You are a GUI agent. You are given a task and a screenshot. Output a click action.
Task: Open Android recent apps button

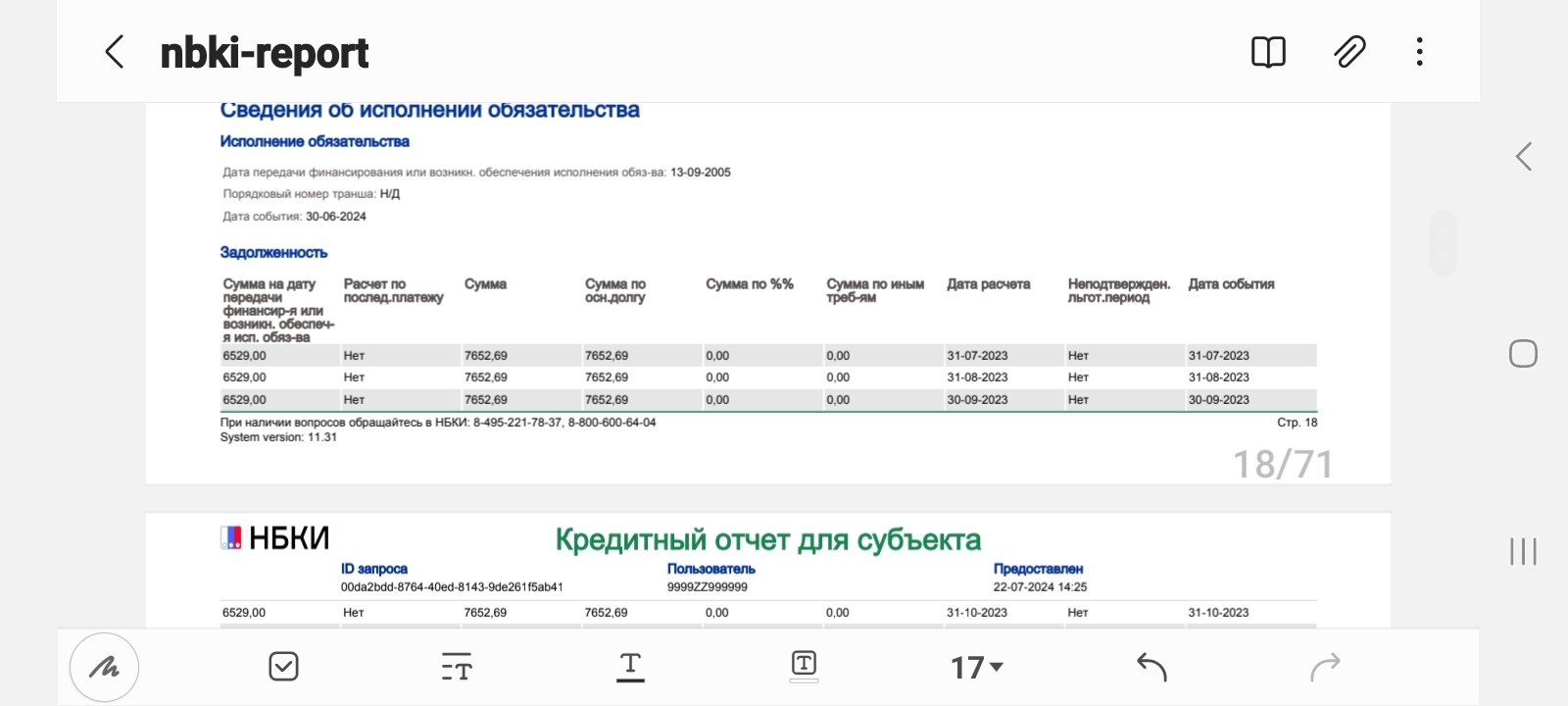point(1523,551)
